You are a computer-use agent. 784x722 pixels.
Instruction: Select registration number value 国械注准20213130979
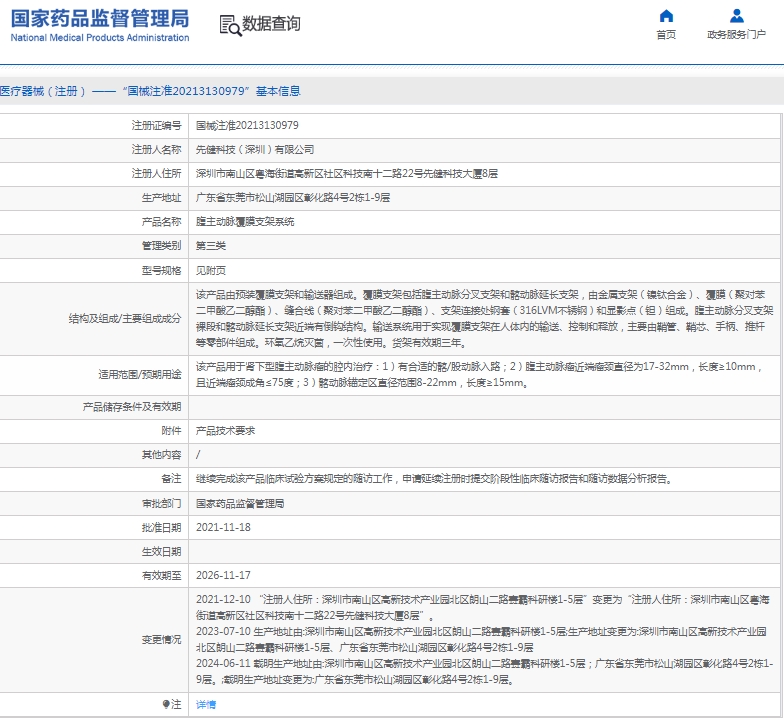(x=247, y=126)
